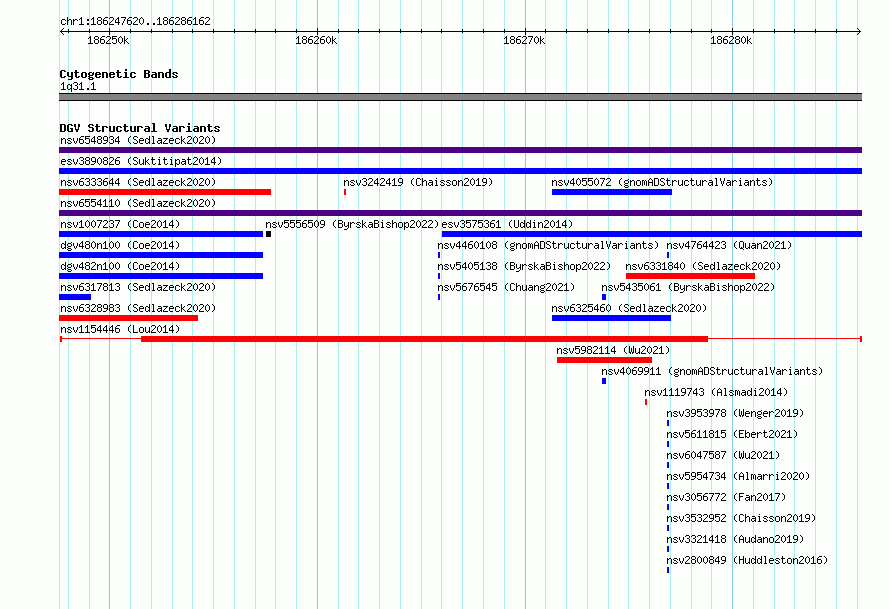The height and width of the screenshot is (609, 890).
Task: Open nsv6328983 (Sedlazeck2020) label
Action: (x=138, y=308)
